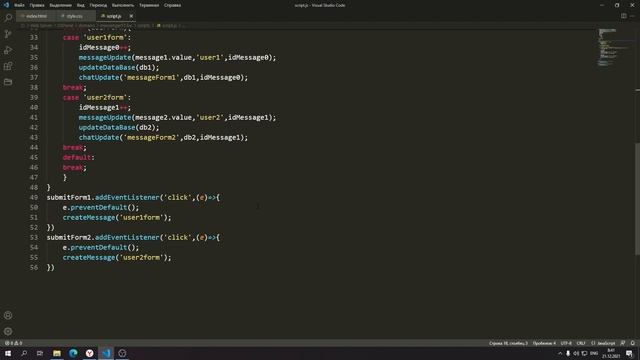Open the folder icon in activity bar
The image size is (640, 360).
[8, 82]
